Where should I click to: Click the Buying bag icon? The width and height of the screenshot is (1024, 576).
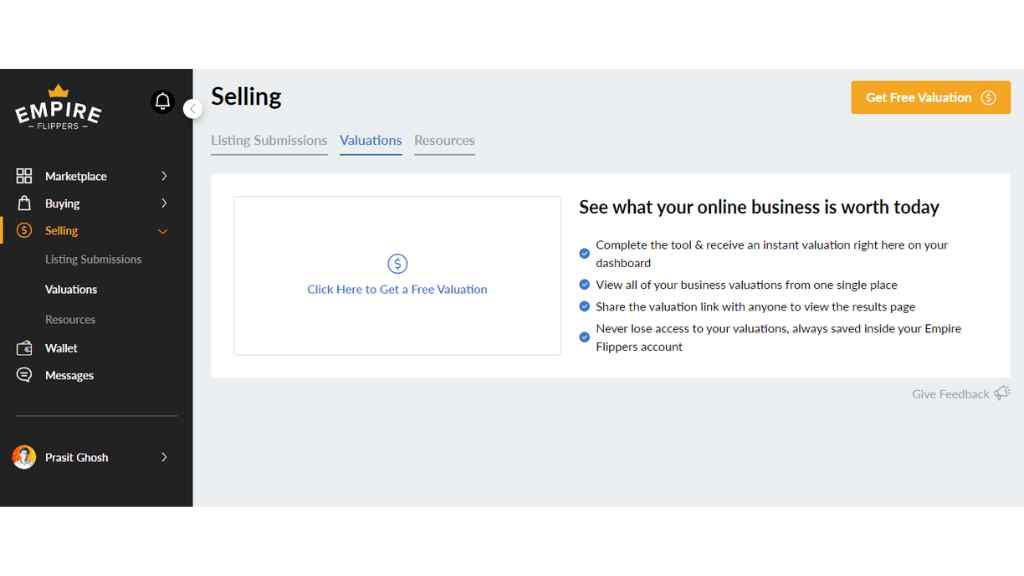click(x=24, y=203)
